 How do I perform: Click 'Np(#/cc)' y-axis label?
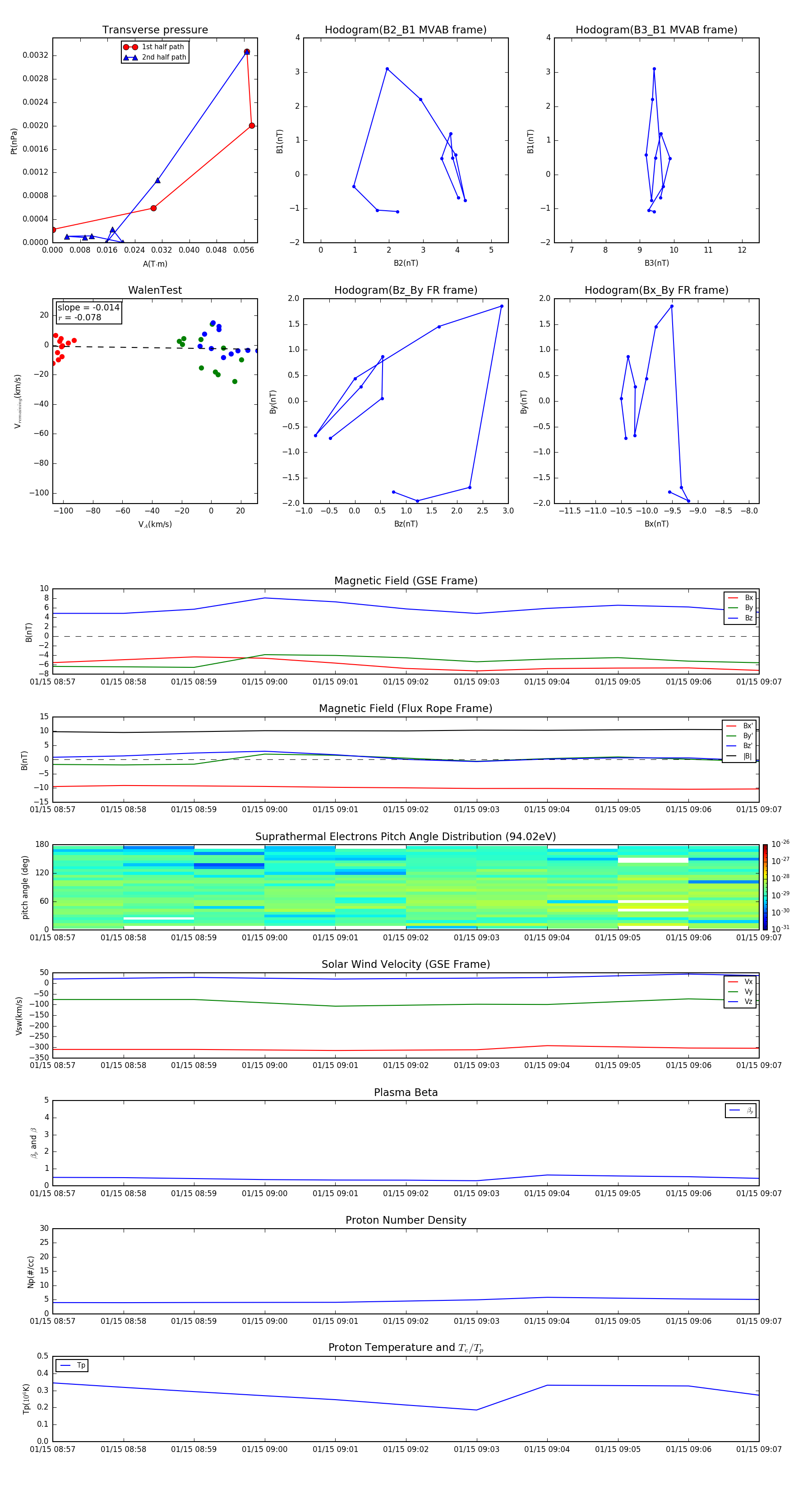(31, 1271)
